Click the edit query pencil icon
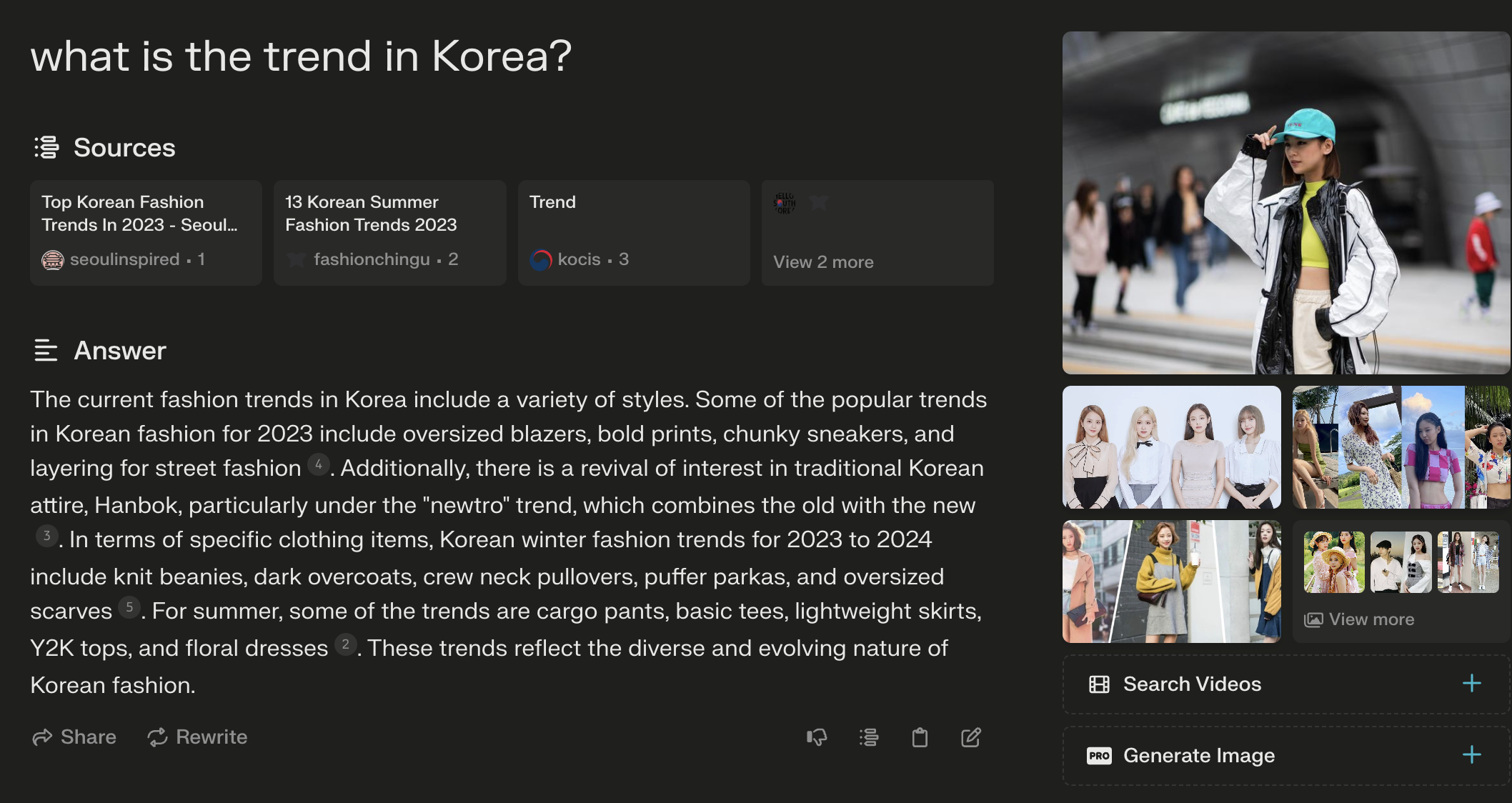 [971, 737]
